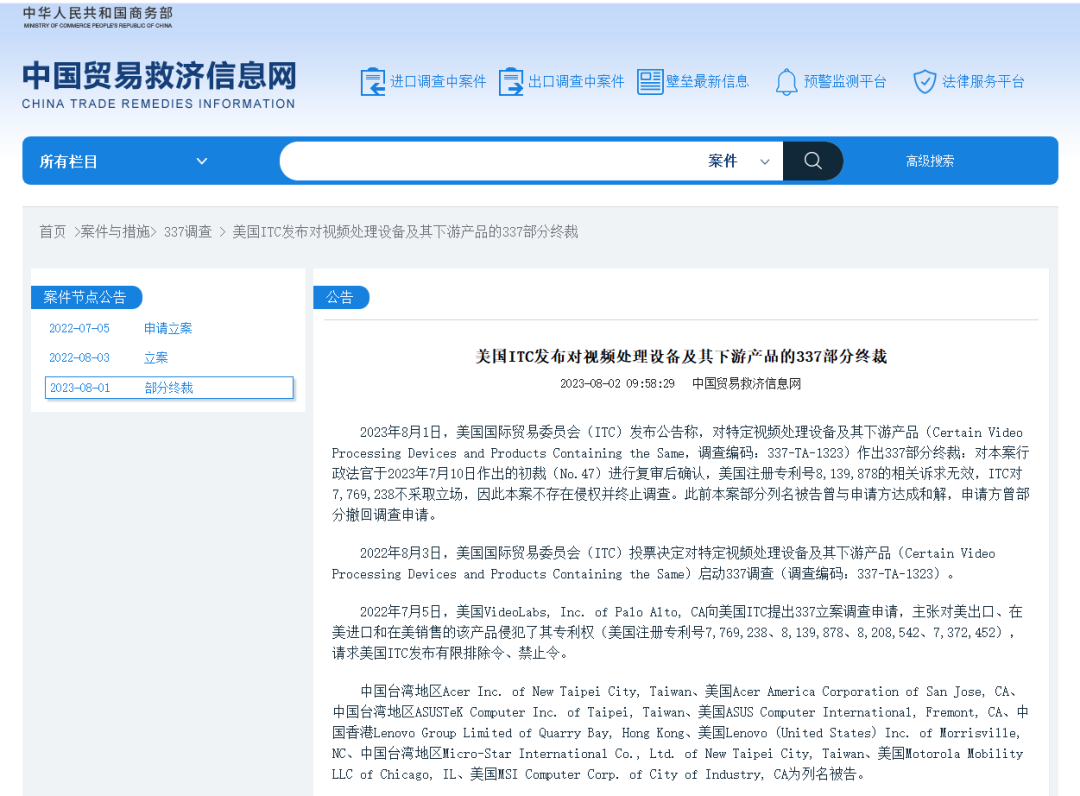Click the trade barrier news icon
The height and width of the screenshot is (796, 1080).
pos(650,82)
